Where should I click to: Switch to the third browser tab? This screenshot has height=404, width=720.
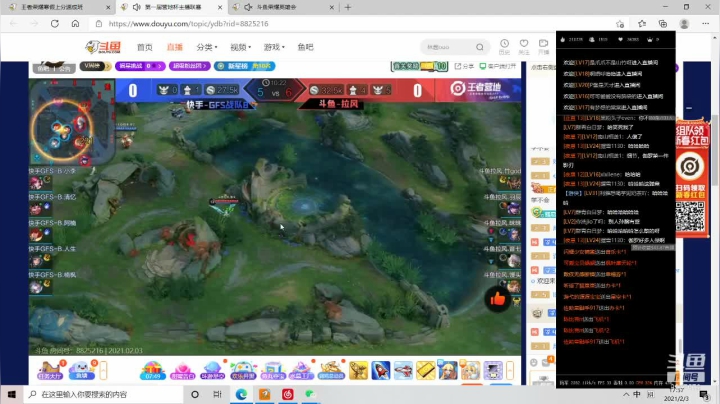click(x=284, y=7)
